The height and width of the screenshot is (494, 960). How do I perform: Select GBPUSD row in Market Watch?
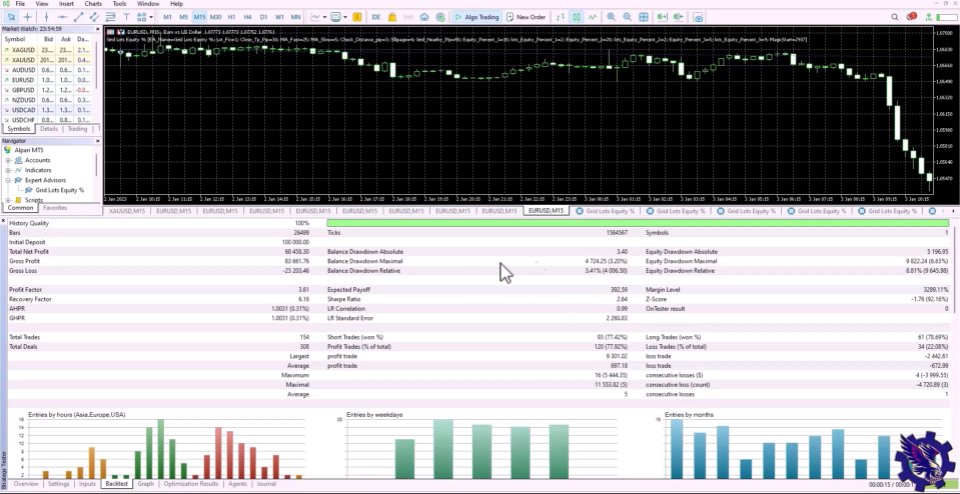(x=47, y=90)
